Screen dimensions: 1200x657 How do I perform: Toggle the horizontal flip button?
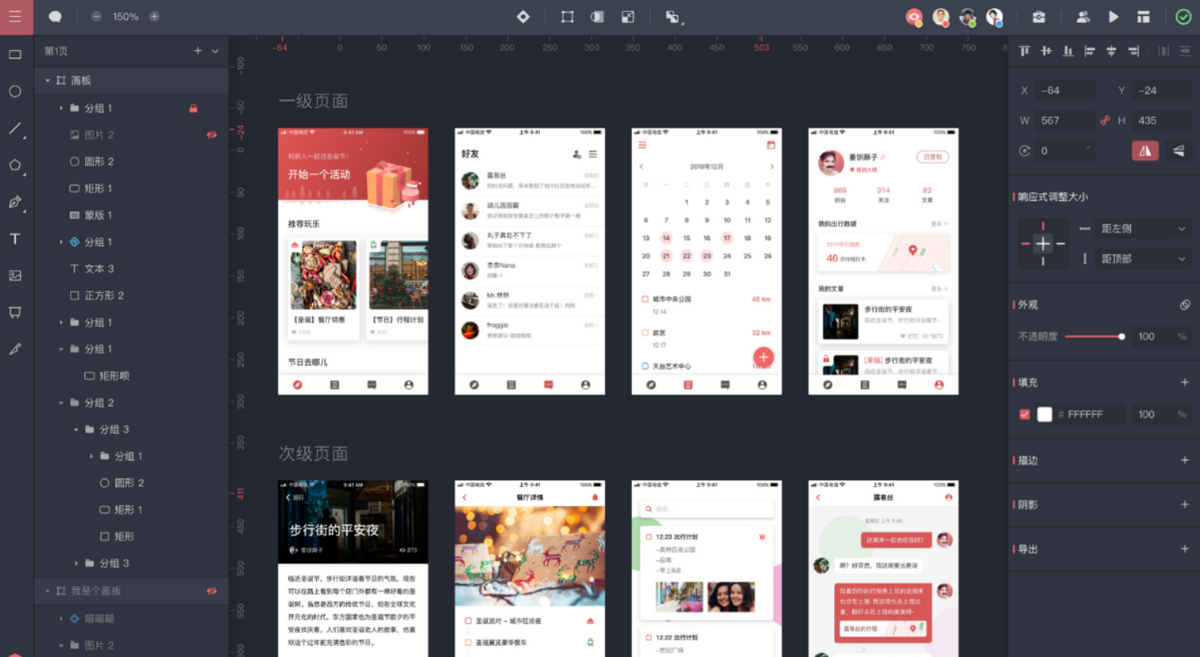(1145, 150)
